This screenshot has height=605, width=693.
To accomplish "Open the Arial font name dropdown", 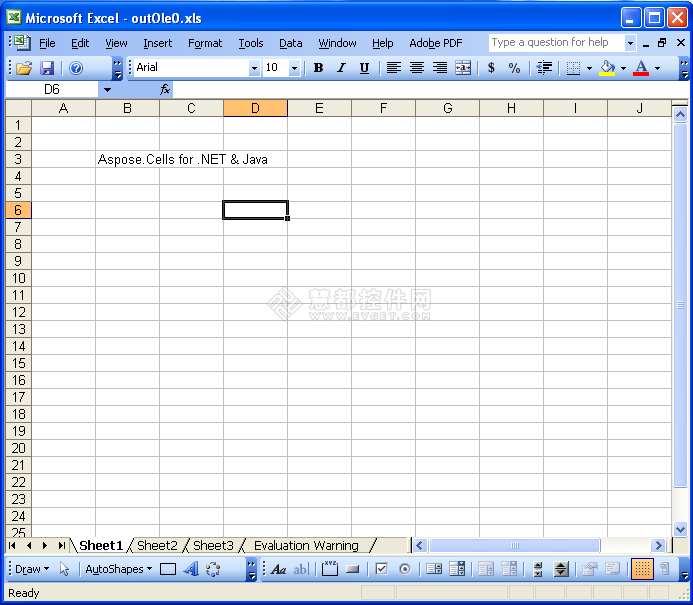I will (x=254, y=68).
